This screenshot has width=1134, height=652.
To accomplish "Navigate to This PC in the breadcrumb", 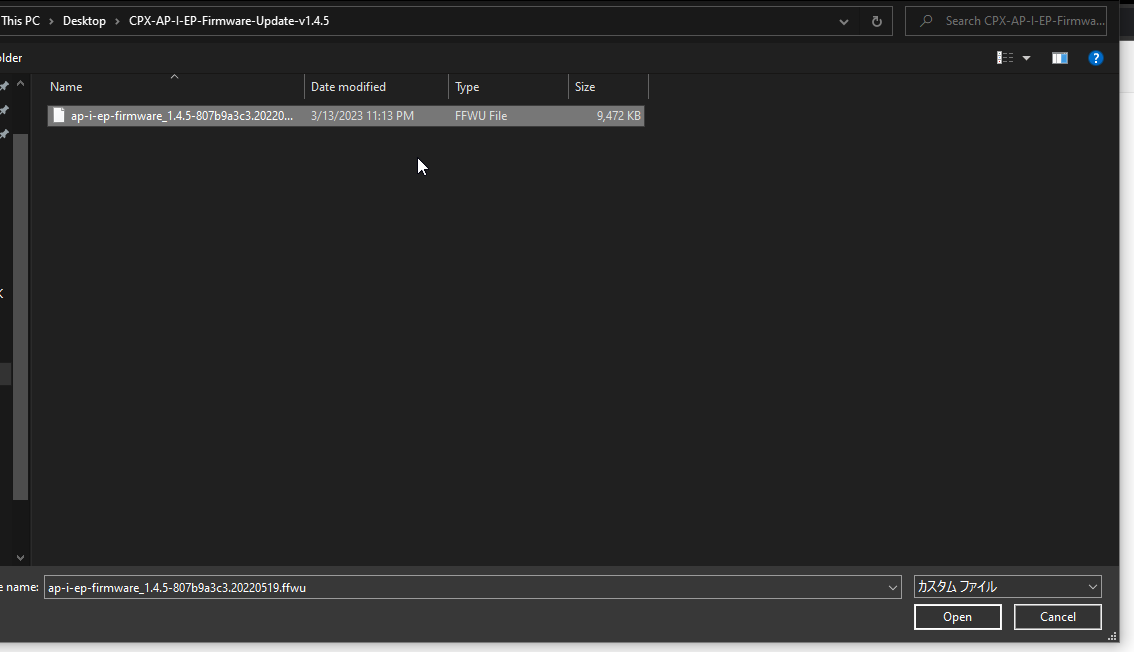I will [20, 21].
